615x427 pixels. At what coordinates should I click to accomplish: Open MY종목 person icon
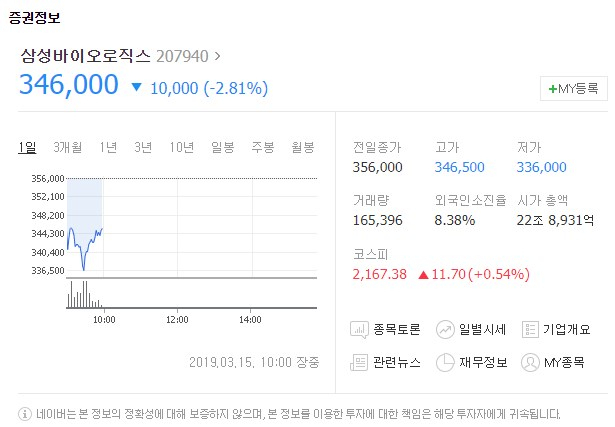point(531,362)
